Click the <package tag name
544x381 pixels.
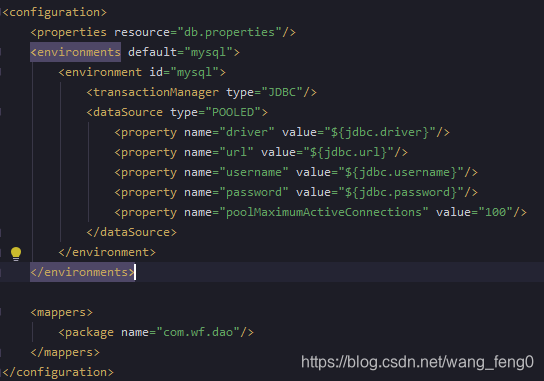86,332
